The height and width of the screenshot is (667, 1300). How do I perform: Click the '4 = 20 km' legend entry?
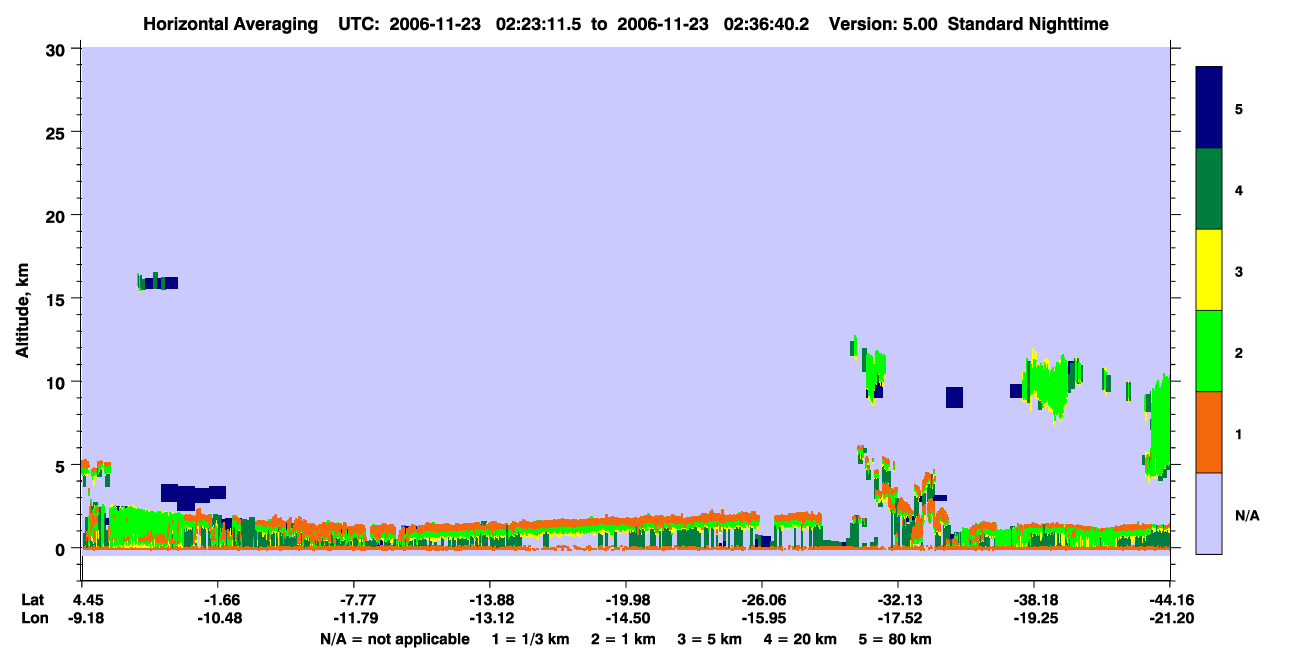tap(800, 639)
